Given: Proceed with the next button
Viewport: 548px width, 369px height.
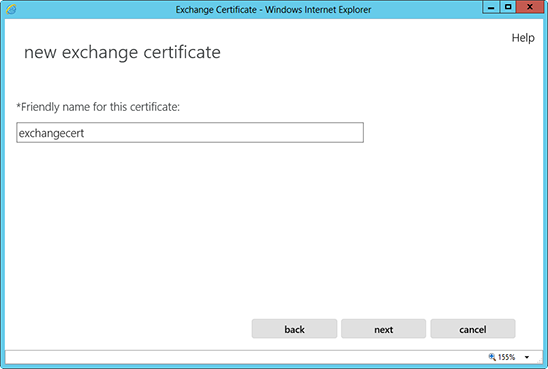Looking at the screenshot, I should 383,329.
